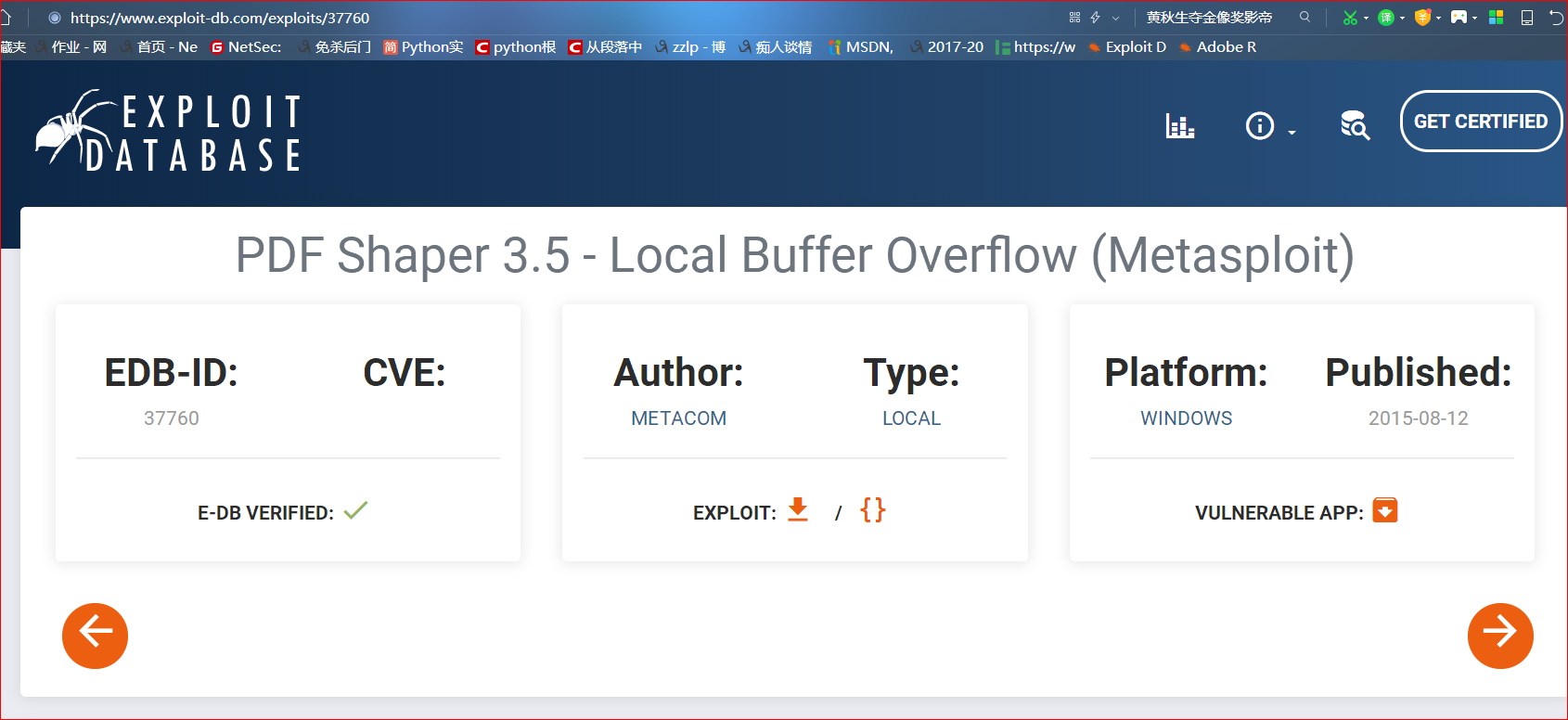Open the browser grid apps icon
1568x720 pixels.
pos(1074,18)
